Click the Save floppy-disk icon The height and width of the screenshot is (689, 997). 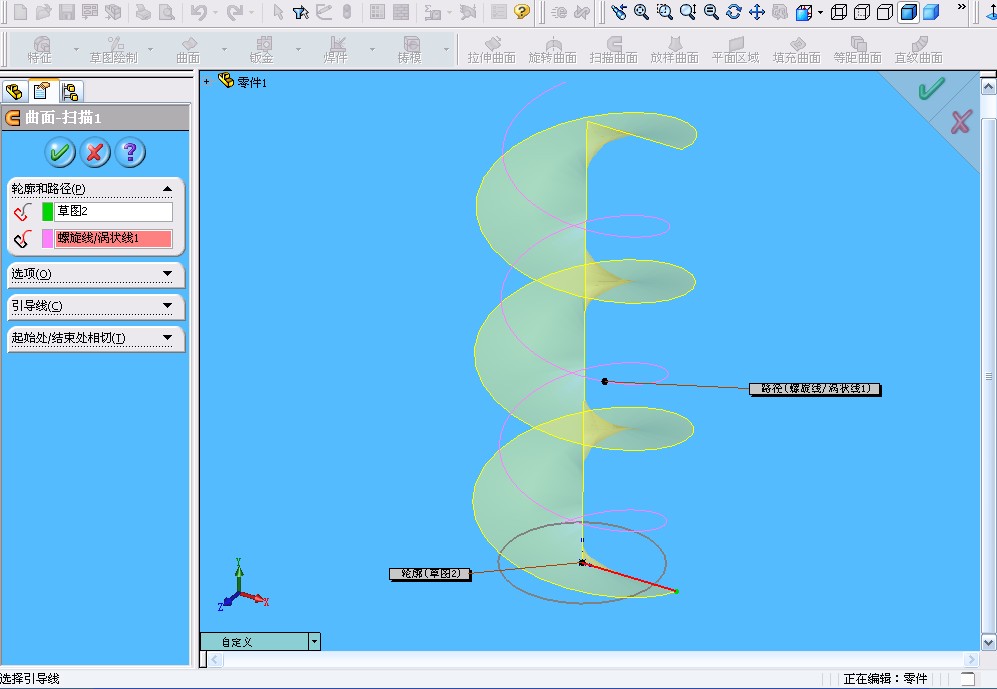(x=66, y=11)
